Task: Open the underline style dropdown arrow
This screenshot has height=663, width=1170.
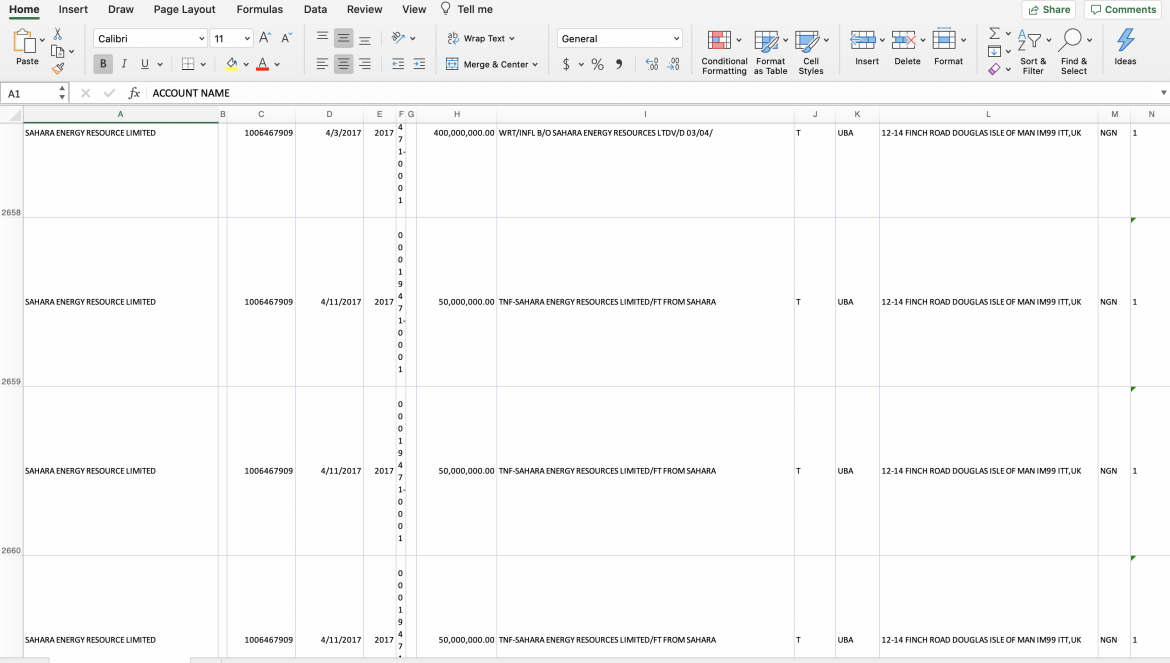Action: [x=160, y=65]
